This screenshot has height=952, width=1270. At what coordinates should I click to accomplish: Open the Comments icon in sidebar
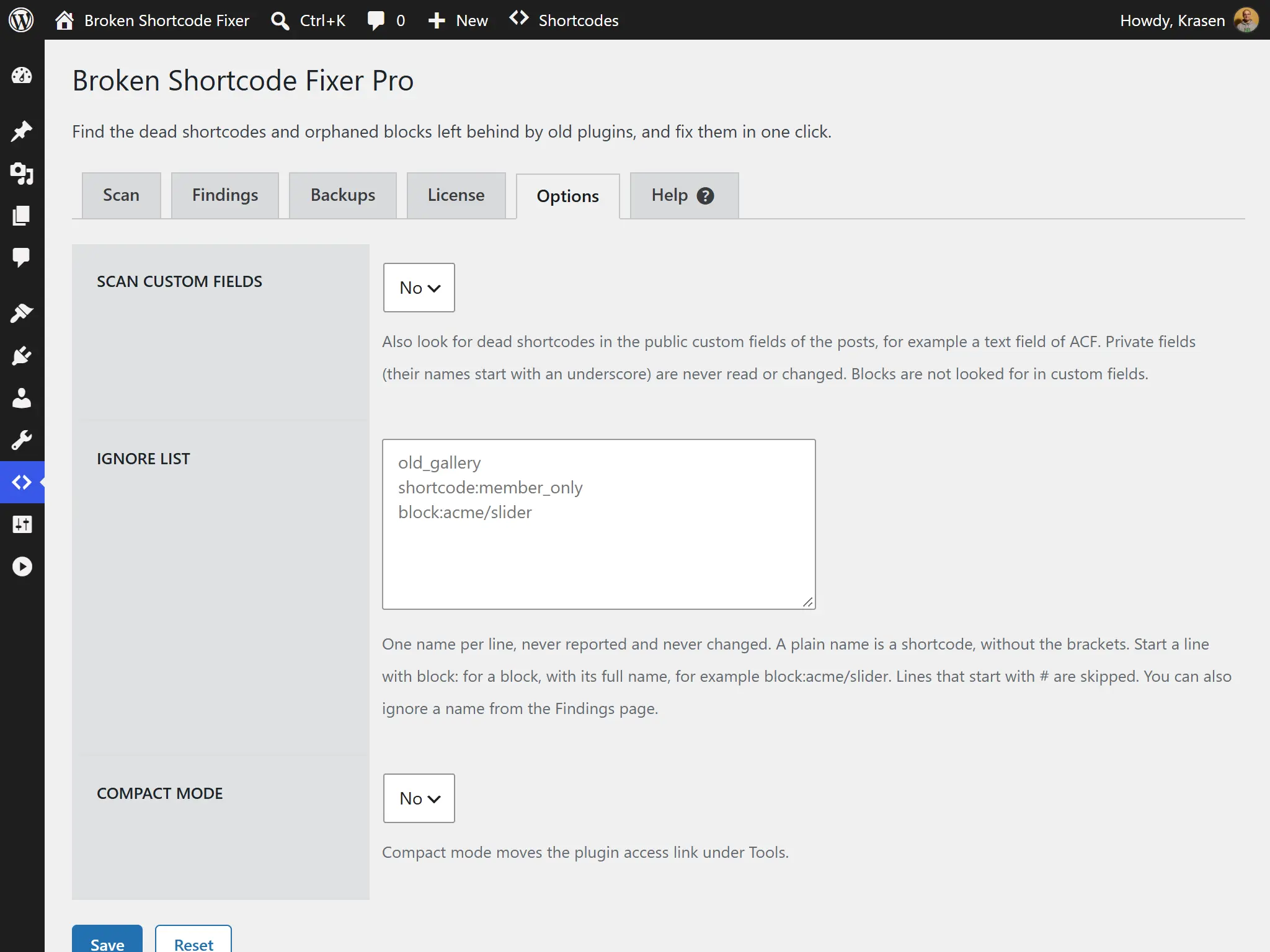(22, 257)
